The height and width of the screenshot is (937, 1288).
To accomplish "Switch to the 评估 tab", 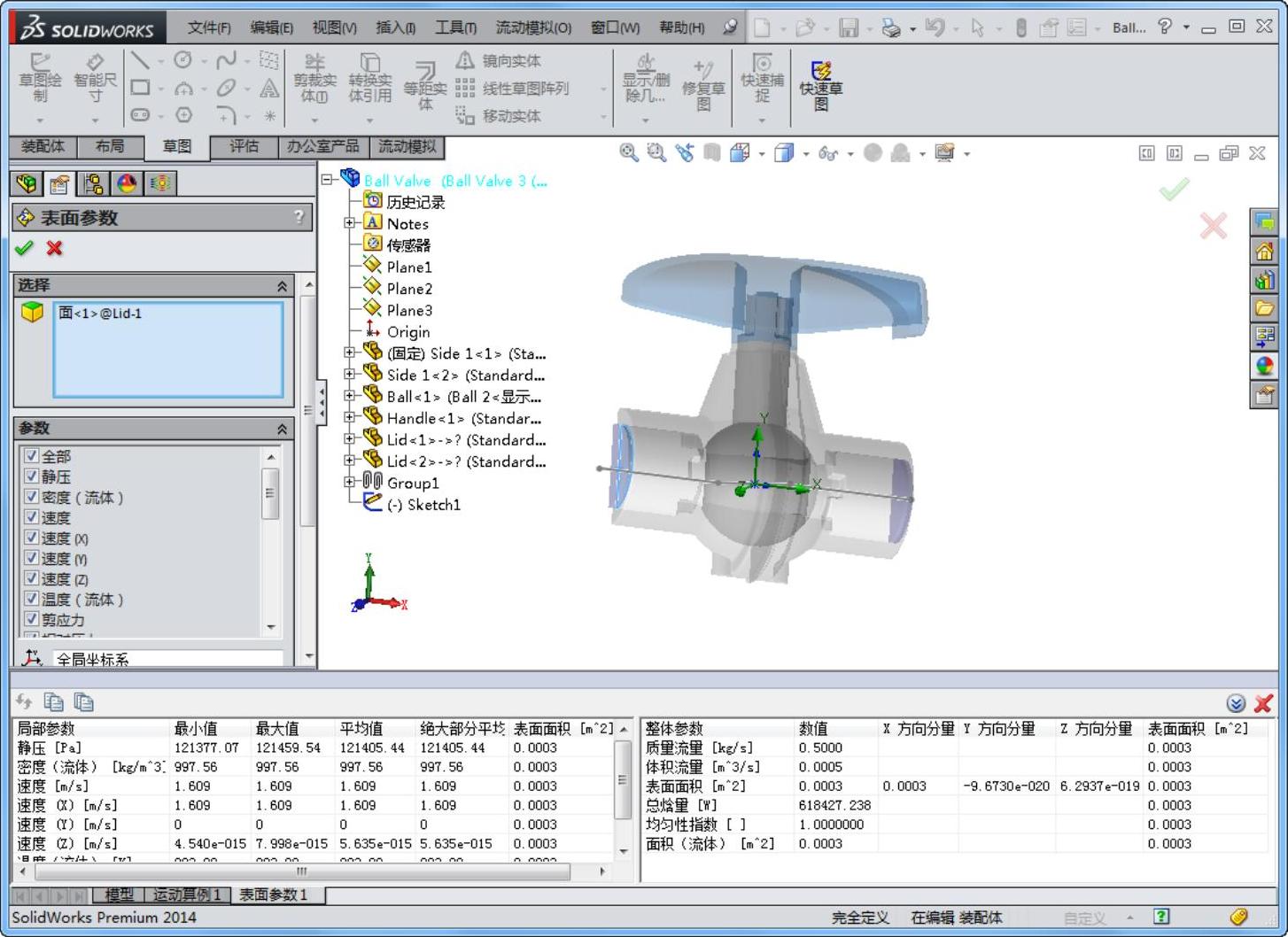I will 244,146.
